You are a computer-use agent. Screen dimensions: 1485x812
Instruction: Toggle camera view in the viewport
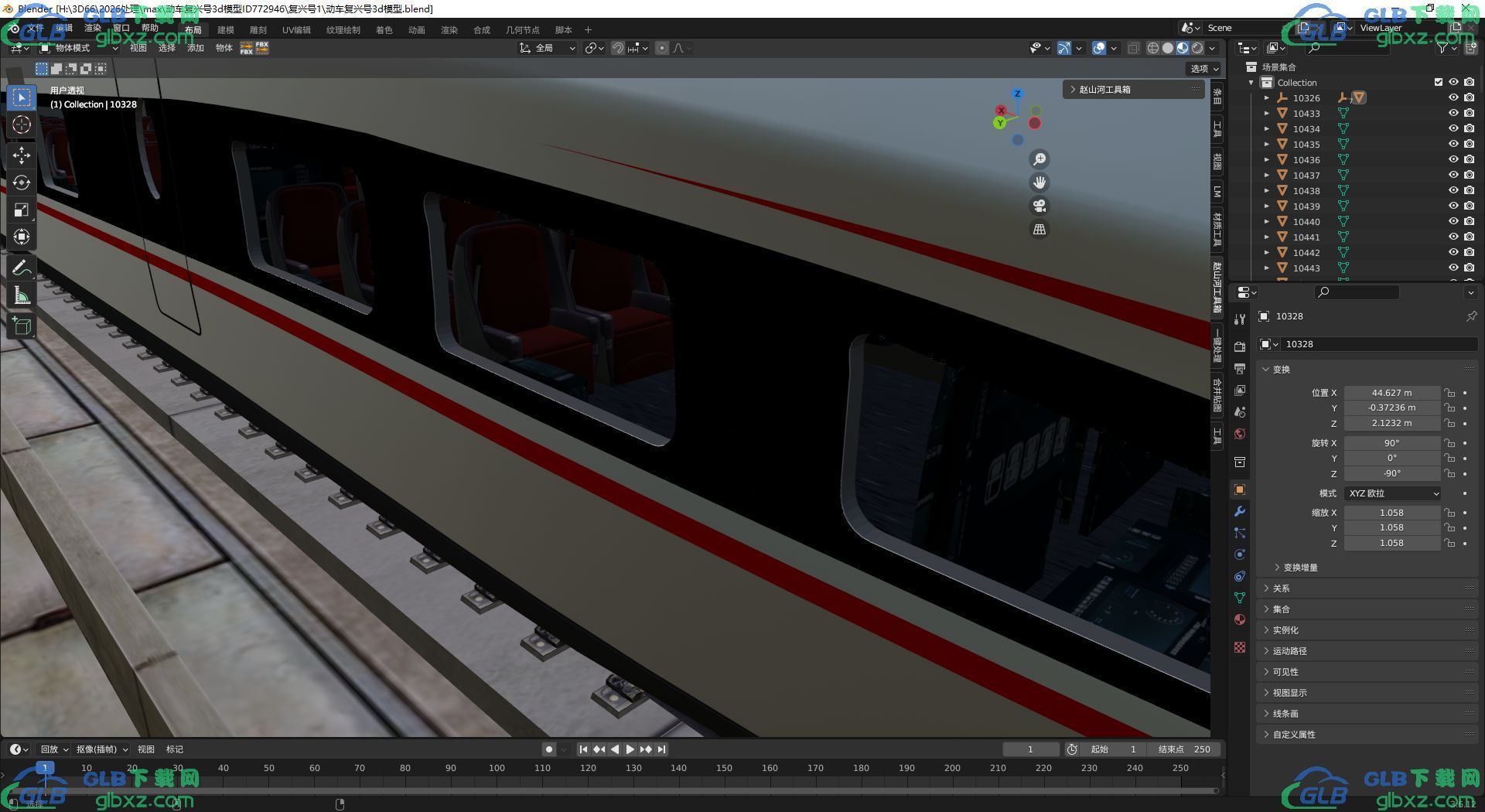tap(1039, 206)
